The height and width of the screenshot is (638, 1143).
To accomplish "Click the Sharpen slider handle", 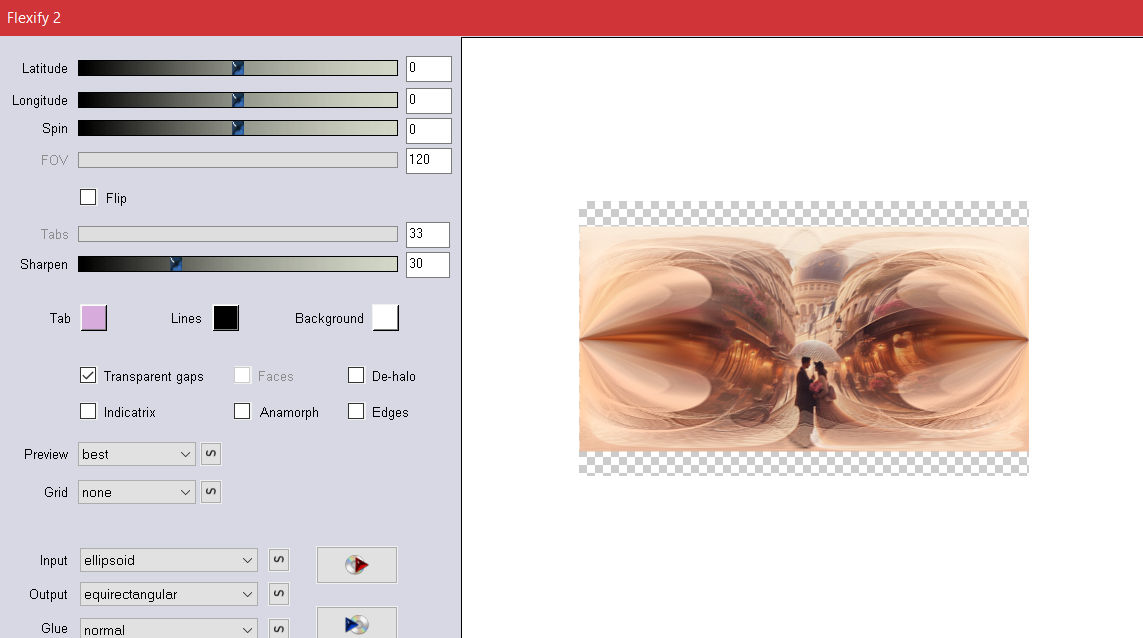I will pyautogui.click(x=176, y=264).
